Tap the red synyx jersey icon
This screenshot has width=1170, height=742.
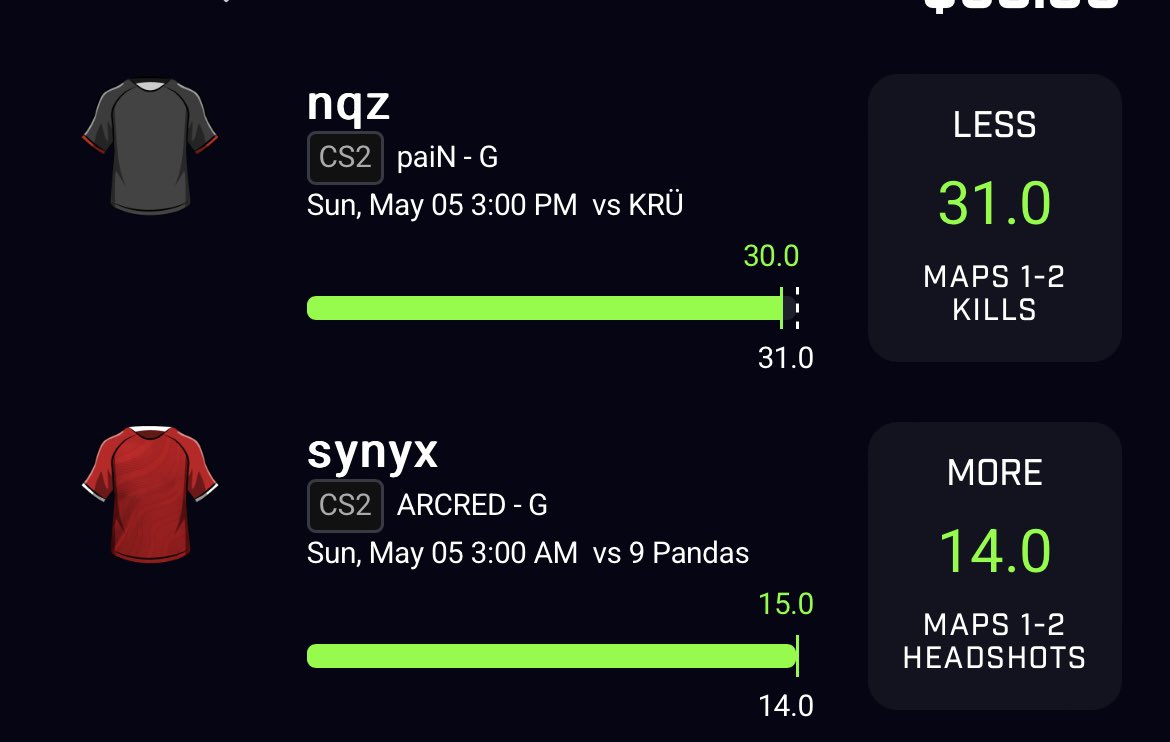click(150, 494)
